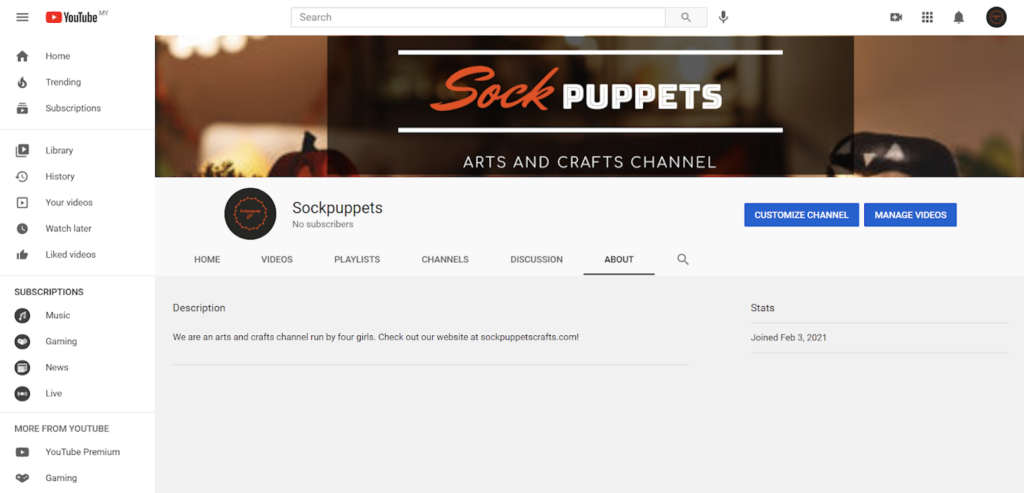The height and width of the screenshot is (493, 1024).
Task: Switch to the Playlists tab
Action: point(357,259)
